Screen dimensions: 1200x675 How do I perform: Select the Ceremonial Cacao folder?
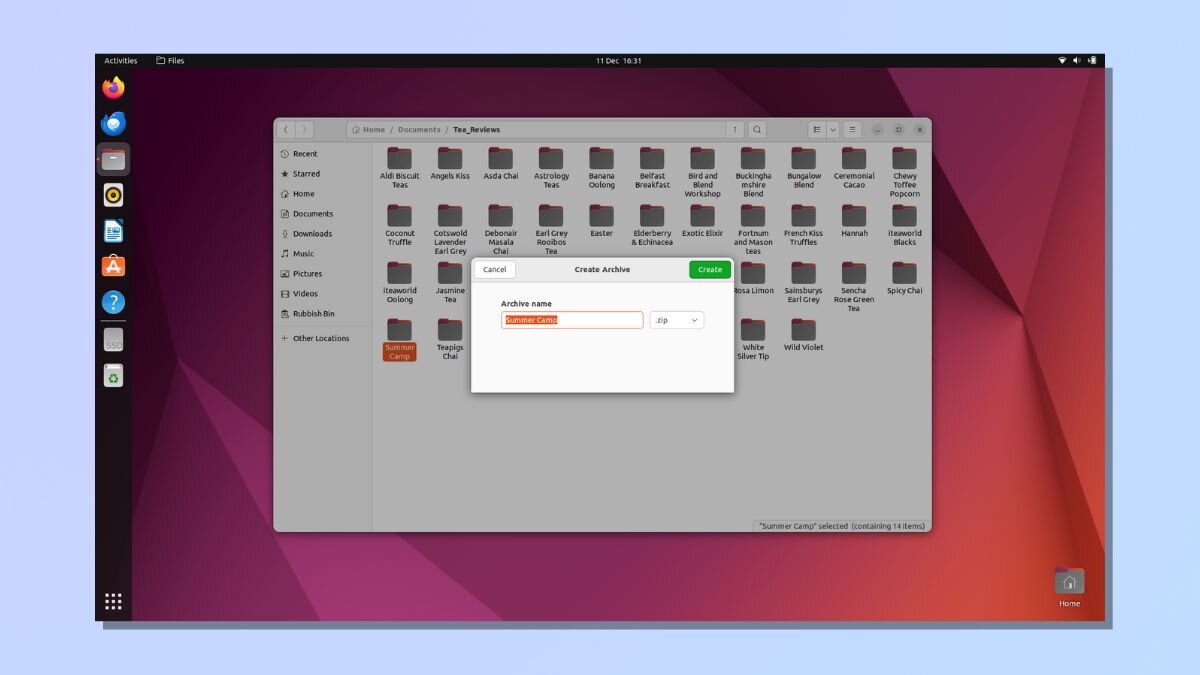pyautogui.click(x=854, y=168)
